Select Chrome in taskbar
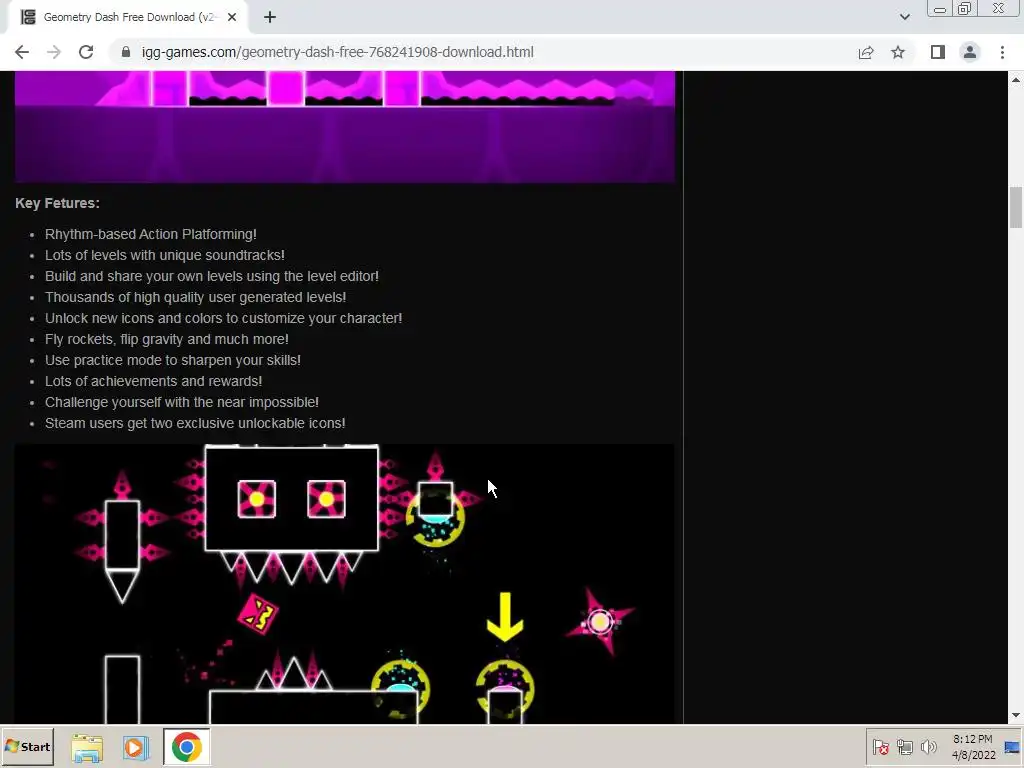This screenshot has height=768, width=1024. click(x=186, y=747)
